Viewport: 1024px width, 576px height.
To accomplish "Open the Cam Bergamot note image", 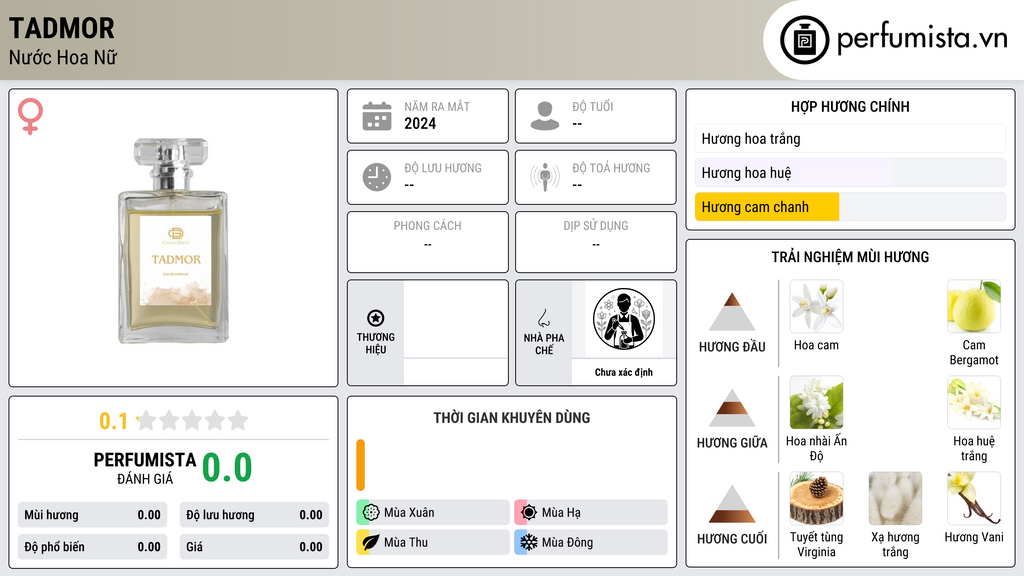I will (x=974, y=306).
